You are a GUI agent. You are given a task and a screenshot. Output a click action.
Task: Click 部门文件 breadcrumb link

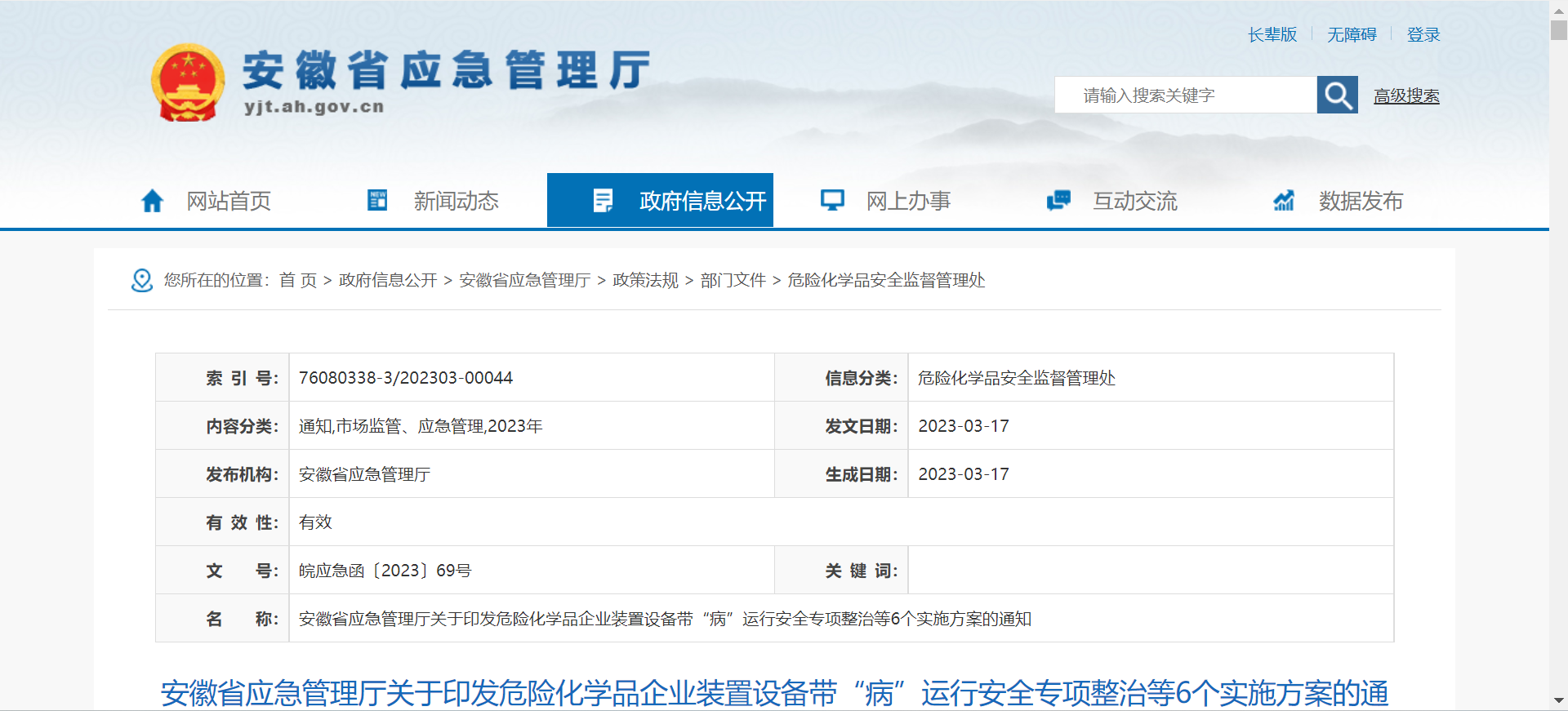click(x=733, y=280)
